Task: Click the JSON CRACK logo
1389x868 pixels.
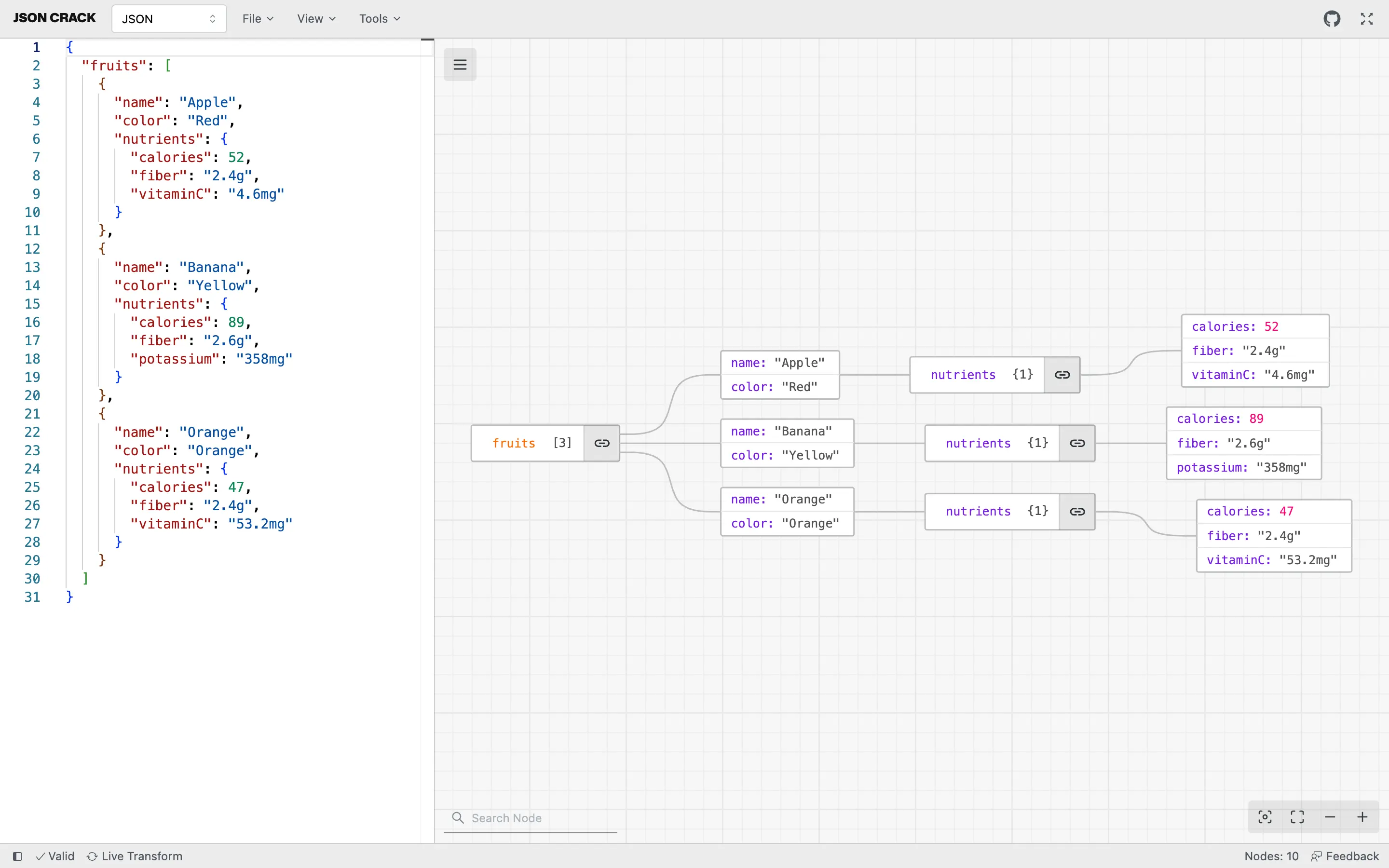Action: pyautogui.click(x=54, y=18)
